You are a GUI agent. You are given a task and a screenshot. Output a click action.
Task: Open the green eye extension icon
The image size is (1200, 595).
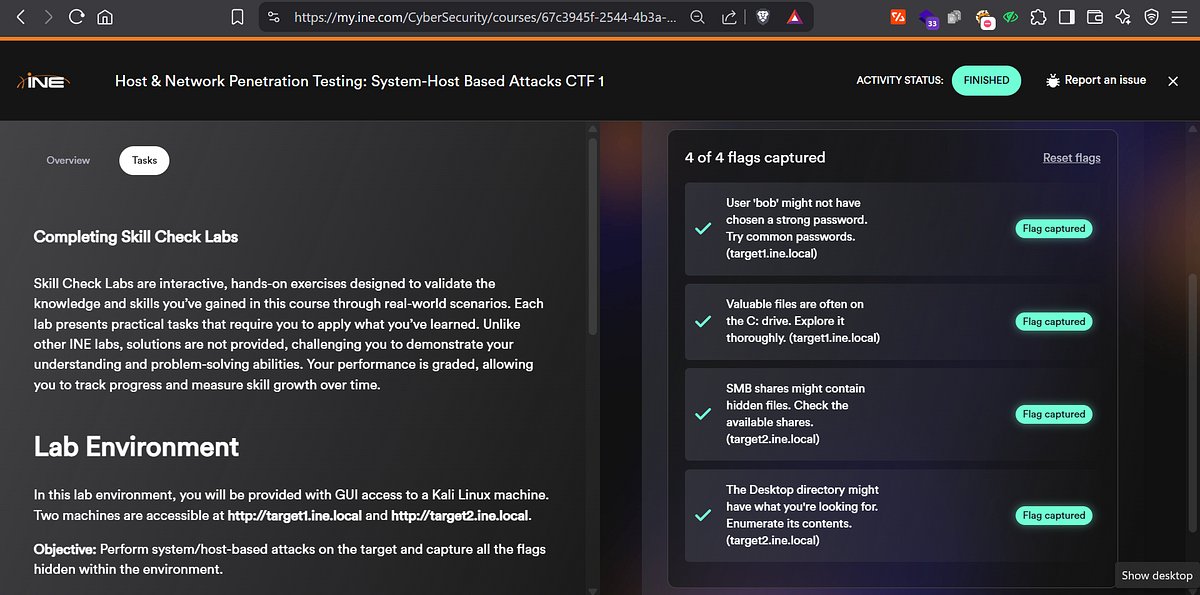pyautogui.click(x=1010, y=17)
